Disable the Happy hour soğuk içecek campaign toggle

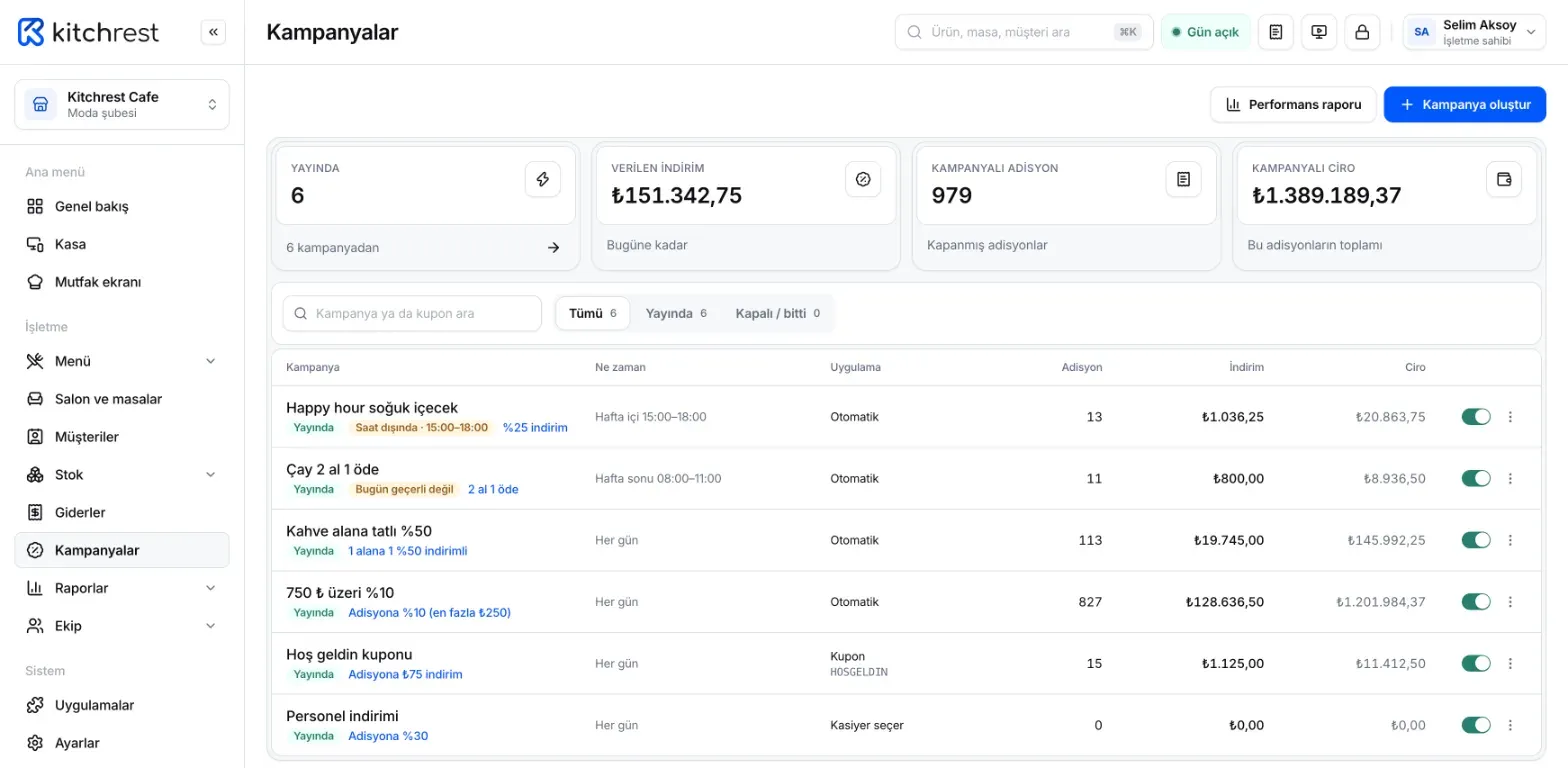tap(1476, 417)
